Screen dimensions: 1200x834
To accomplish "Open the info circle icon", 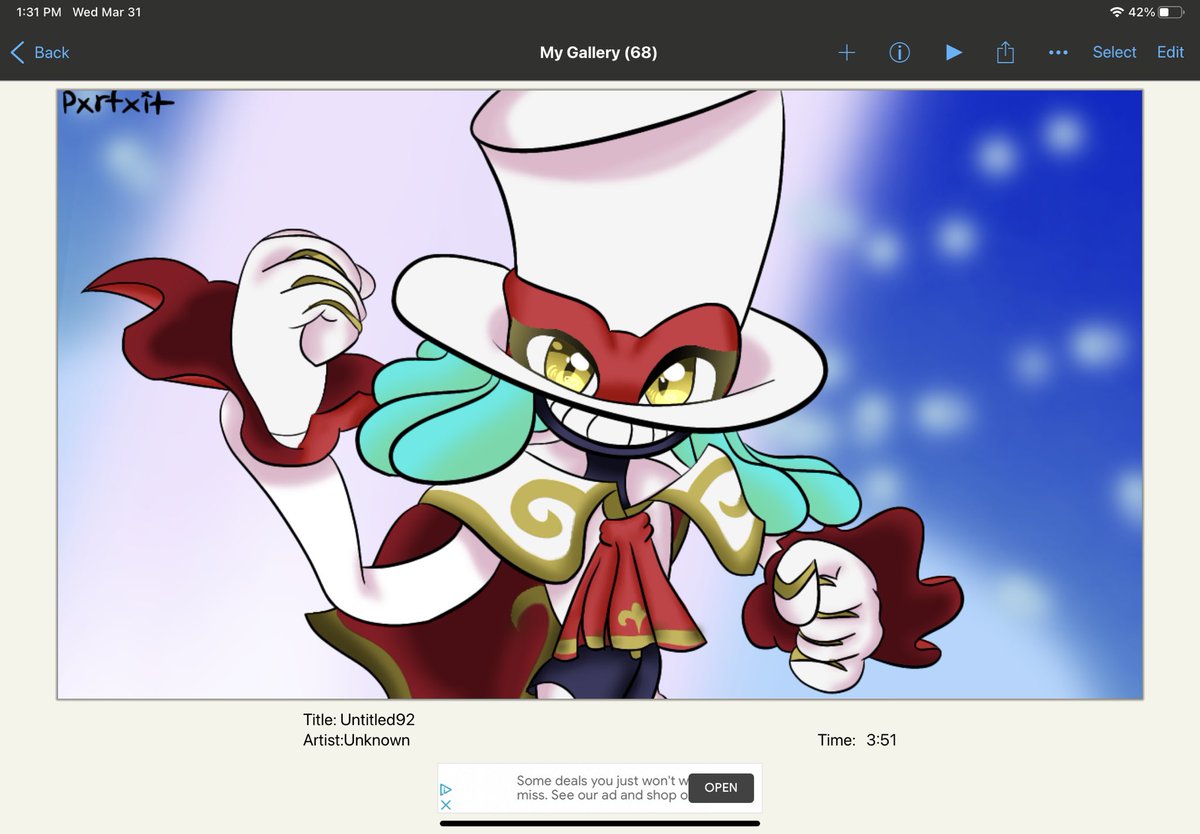I will coord(900,52).
